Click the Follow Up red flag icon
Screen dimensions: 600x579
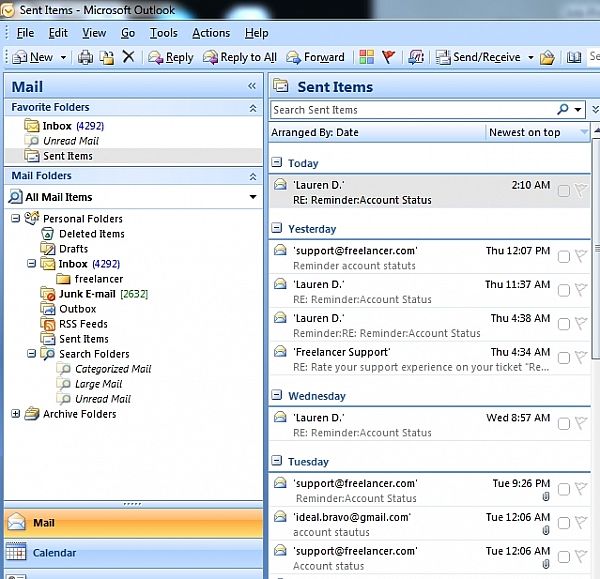(x=389, y=58)
